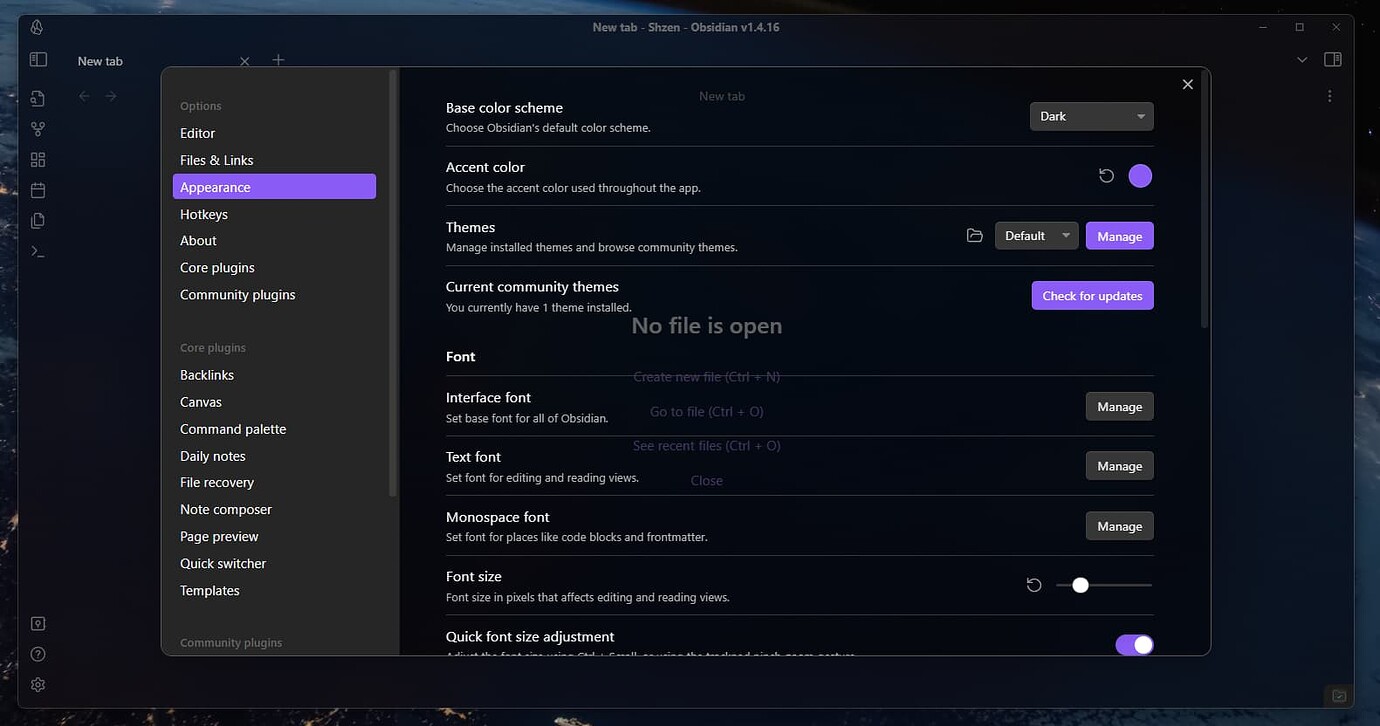
Task: Open Obsidian help via the question mark icon
Action: [37, 653]
